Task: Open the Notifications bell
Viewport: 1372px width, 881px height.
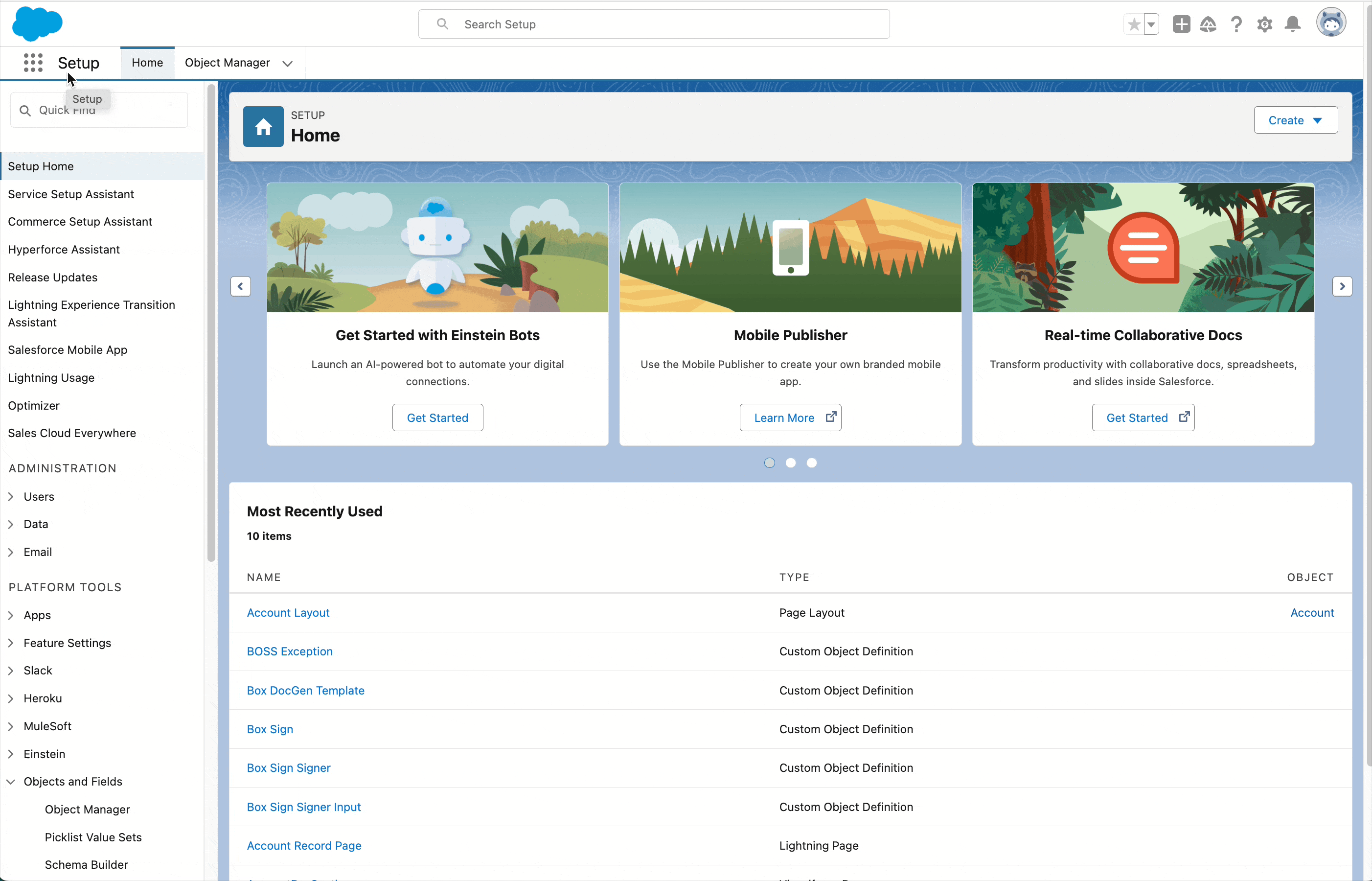Action: click(1293, 24)
